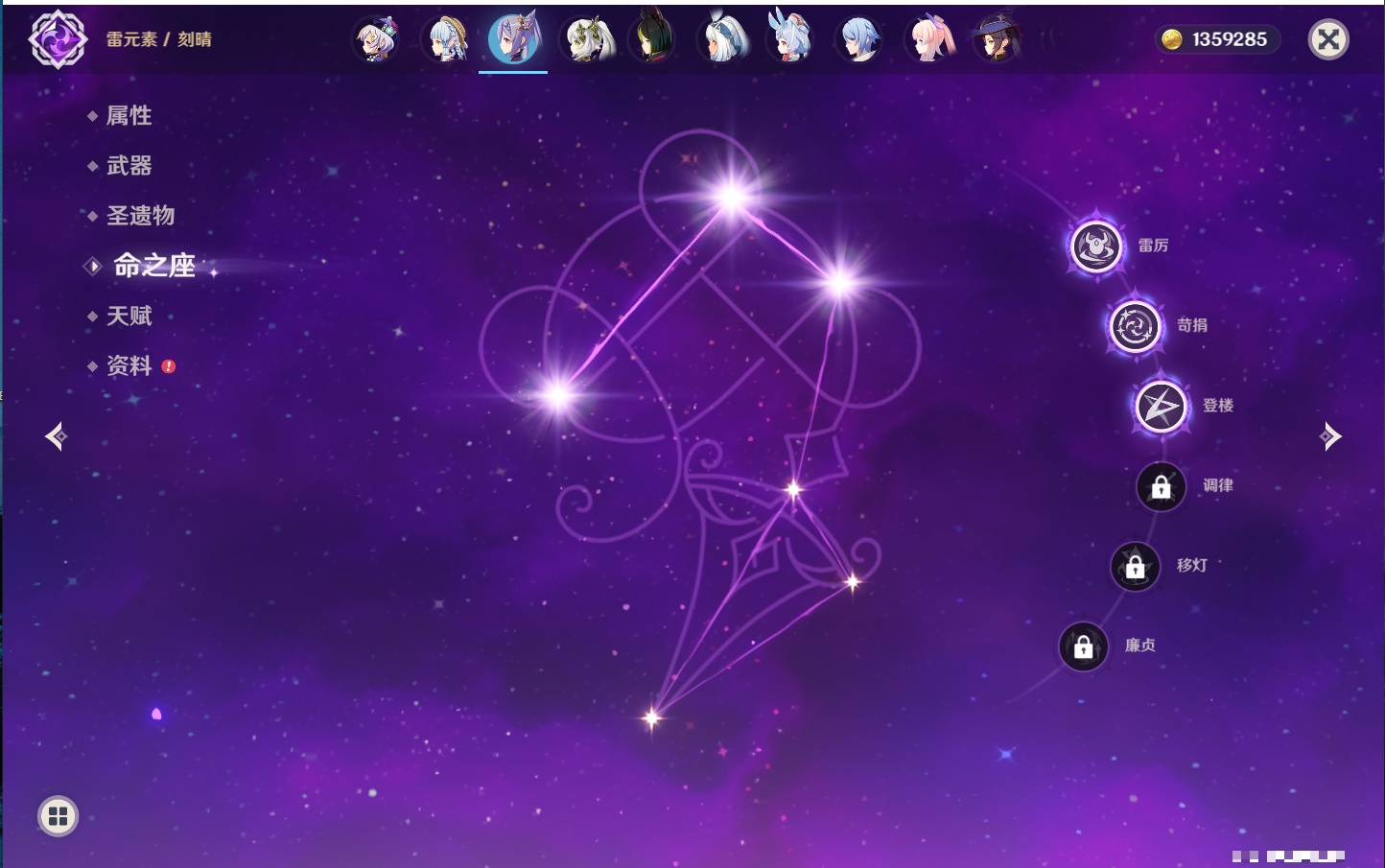Click the 廉贞 constellation label
The width and height of the screenshot is (1385, 868).
1140,645
